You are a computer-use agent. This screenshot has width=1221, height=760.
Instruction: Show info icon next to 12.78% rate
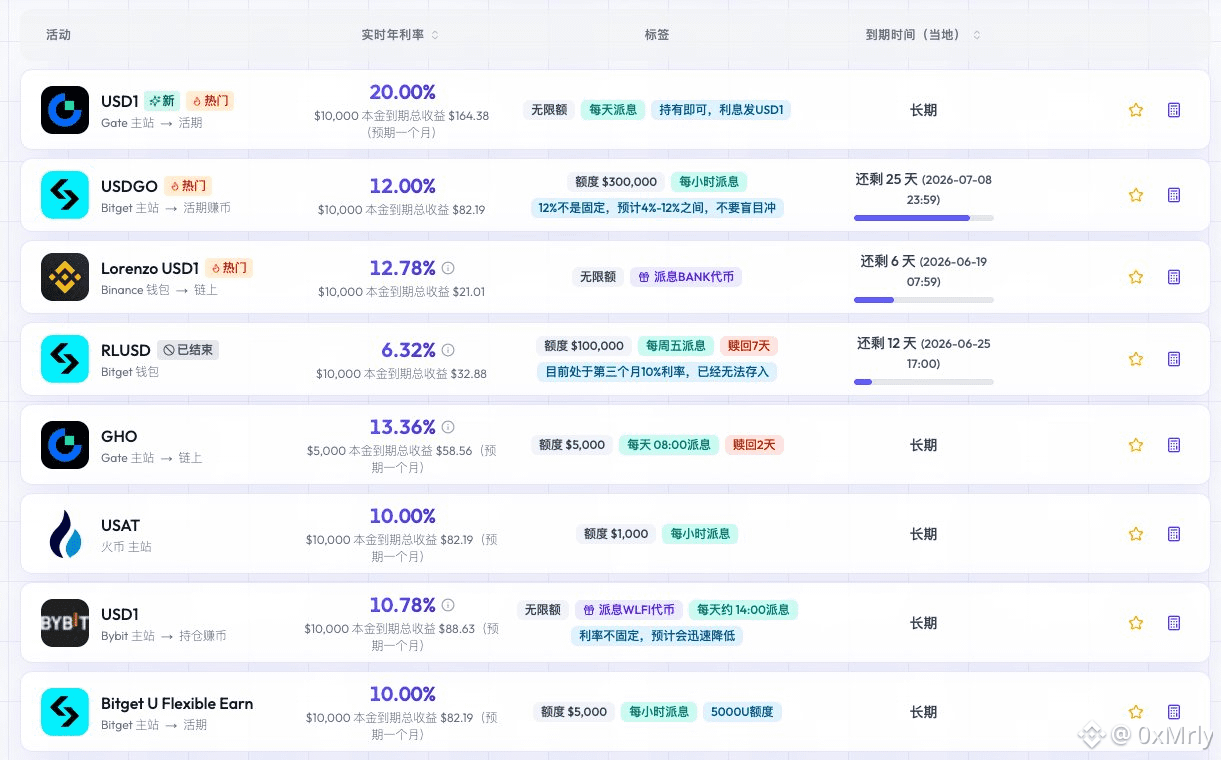448,268
